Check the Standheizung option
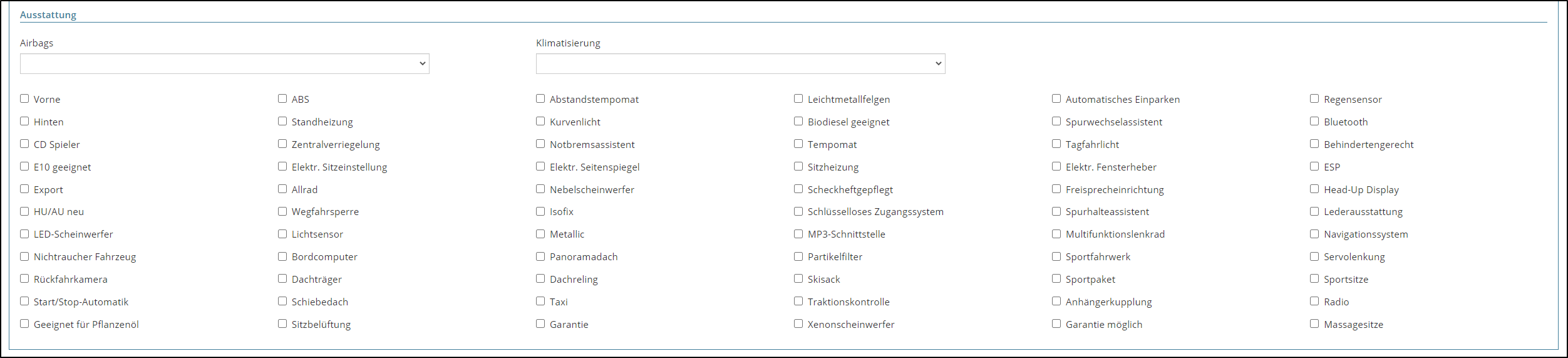This screenshot has height=358, width=1568. (282, 121)
